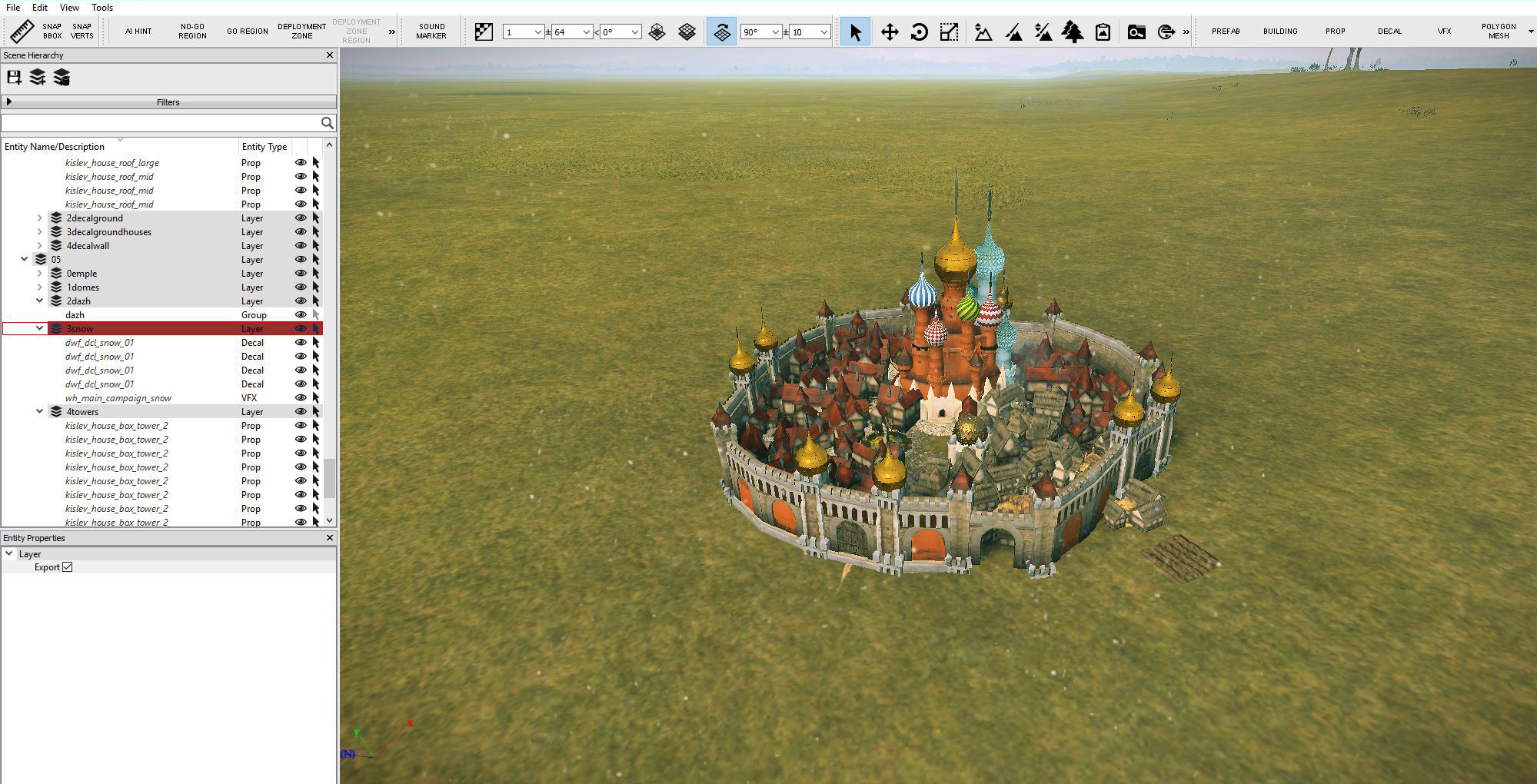Toggle visibility of 4decalwall layer
1537x784 pixels.
(x=301, y=246)
